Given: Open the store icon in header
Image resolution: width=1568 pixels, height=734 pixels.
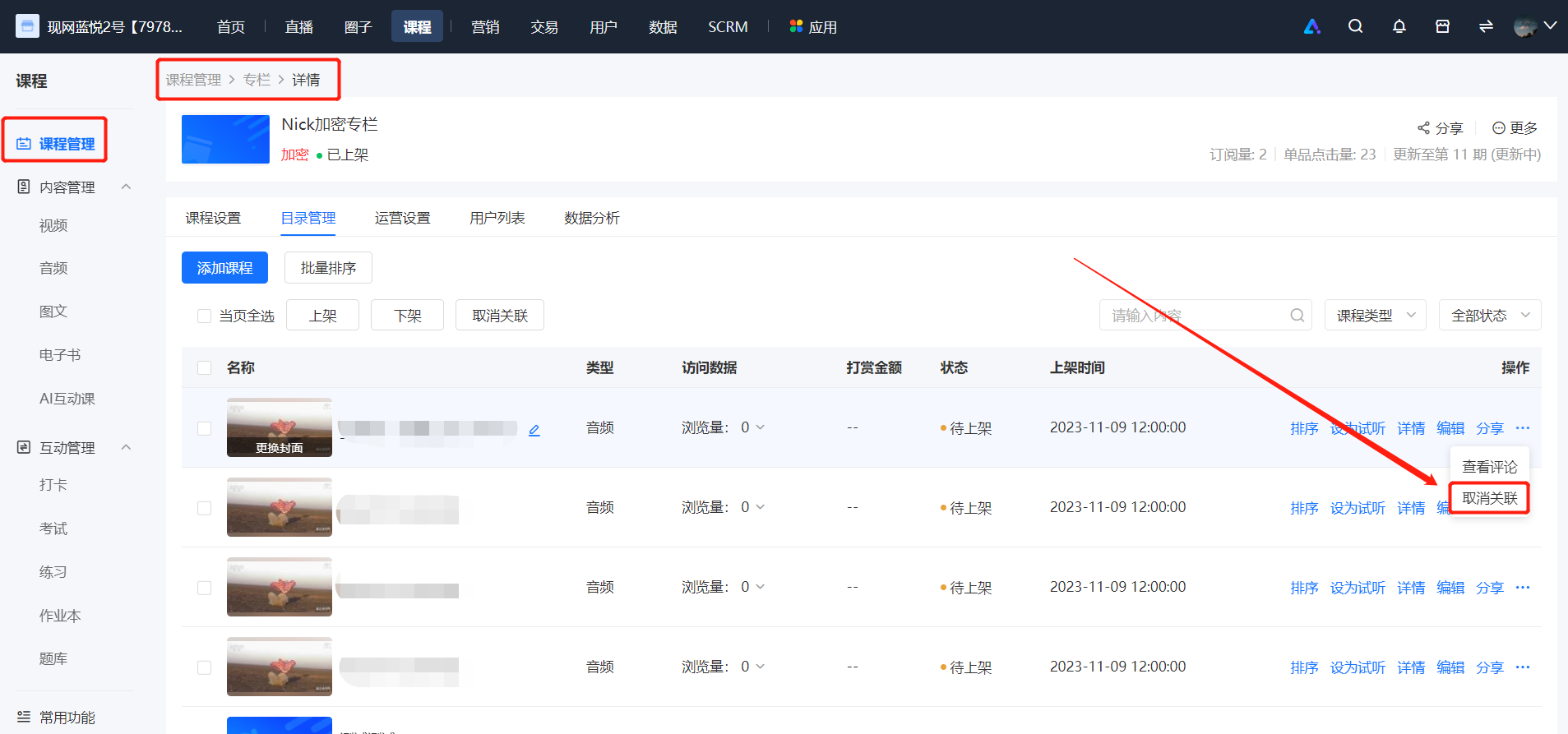Looking at the screenshot, I should click(1442, 26).
